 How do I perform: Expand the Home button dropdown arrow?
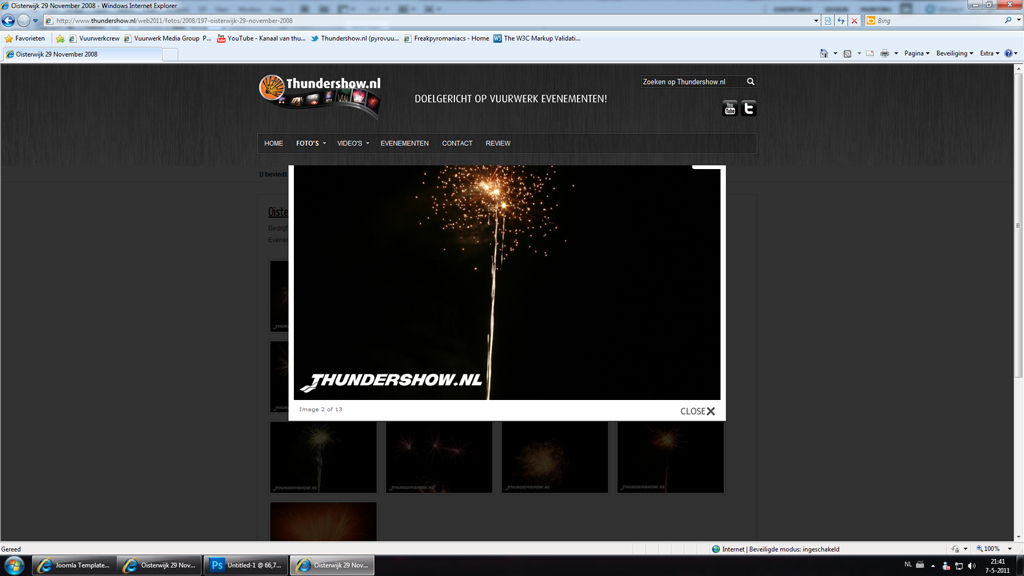pyautogui.click(x=835, y=54)
